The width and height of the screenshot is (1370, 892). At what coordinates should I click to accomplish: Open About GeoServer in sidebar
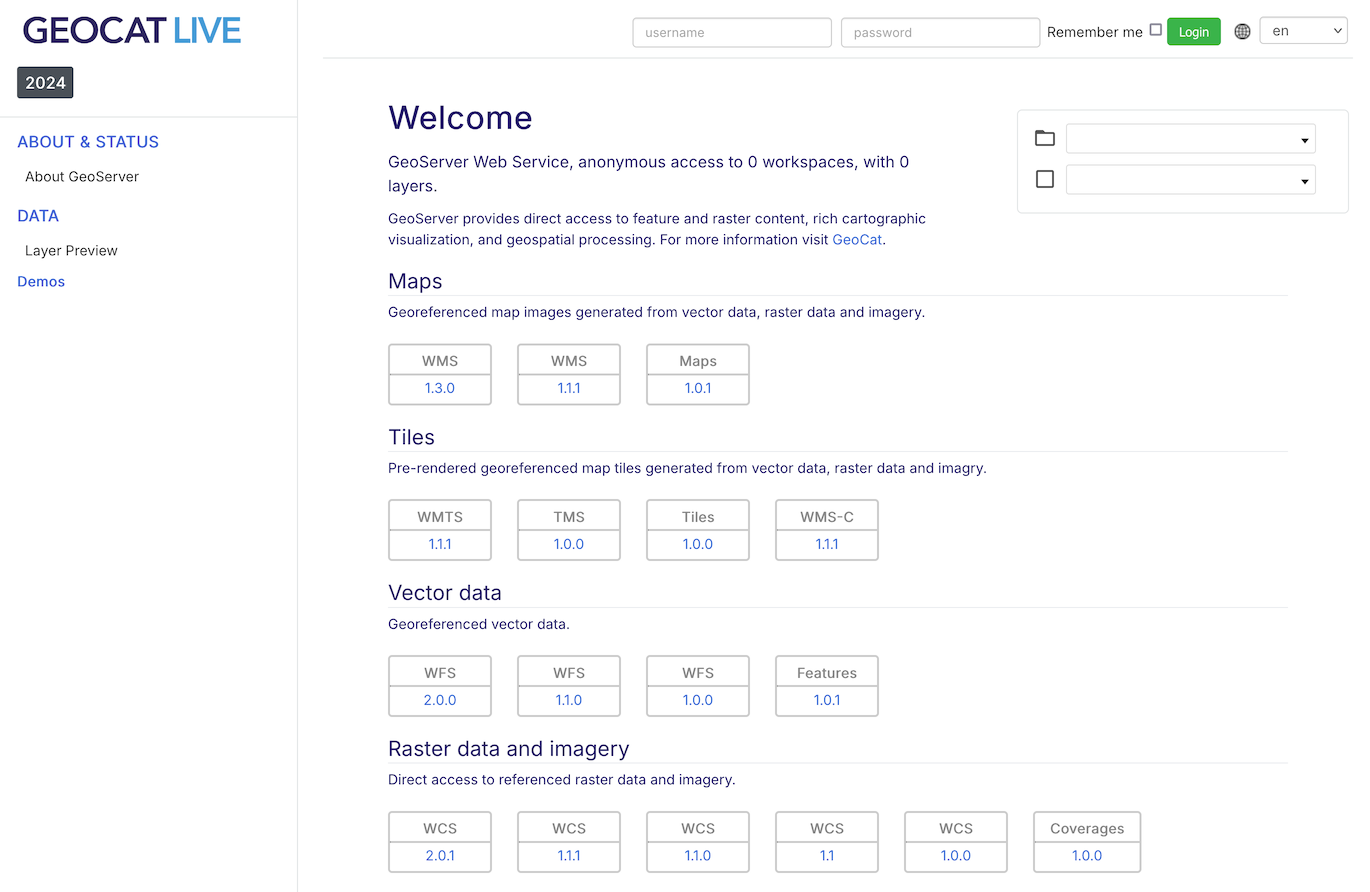82,177
